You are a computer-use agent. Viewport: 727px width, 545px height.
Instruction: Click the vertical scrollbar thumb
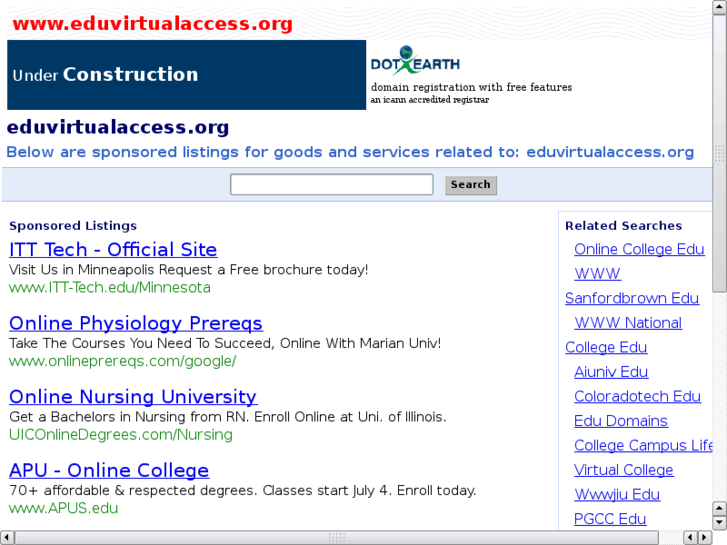coord(719,153)
